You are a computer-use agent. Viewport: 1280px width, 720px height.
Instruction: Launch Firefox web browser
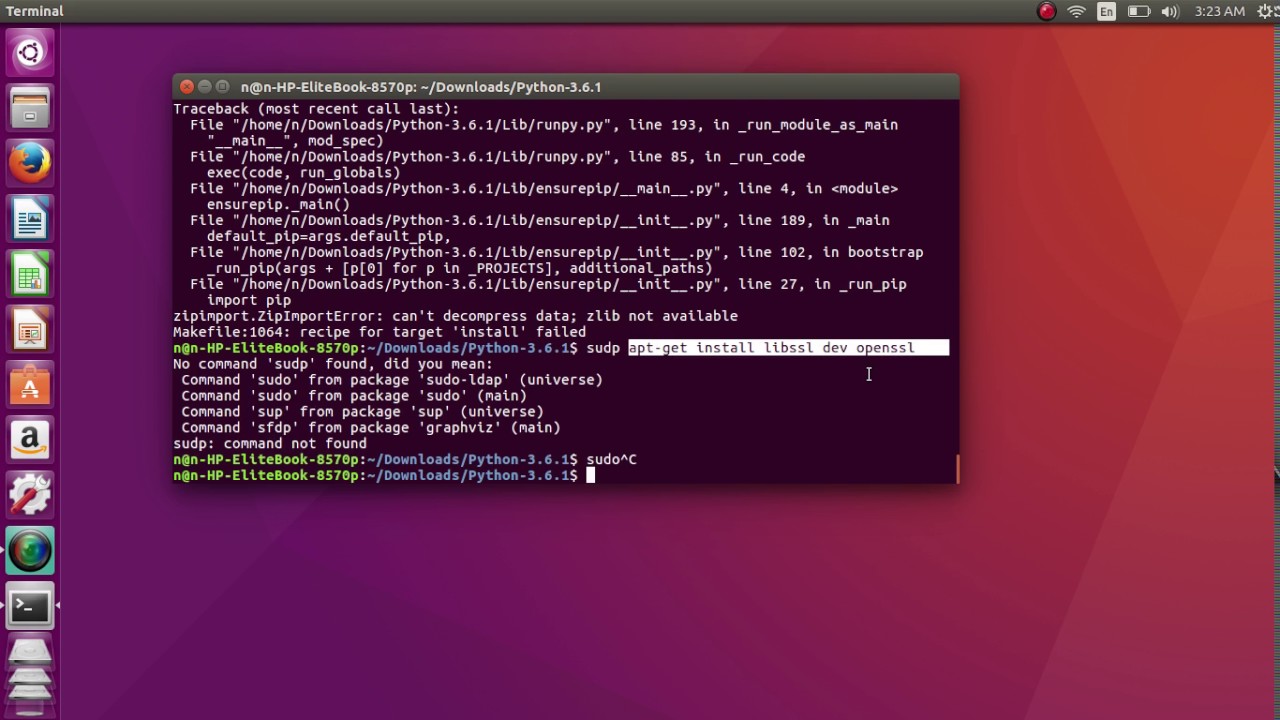pos(29,162)
